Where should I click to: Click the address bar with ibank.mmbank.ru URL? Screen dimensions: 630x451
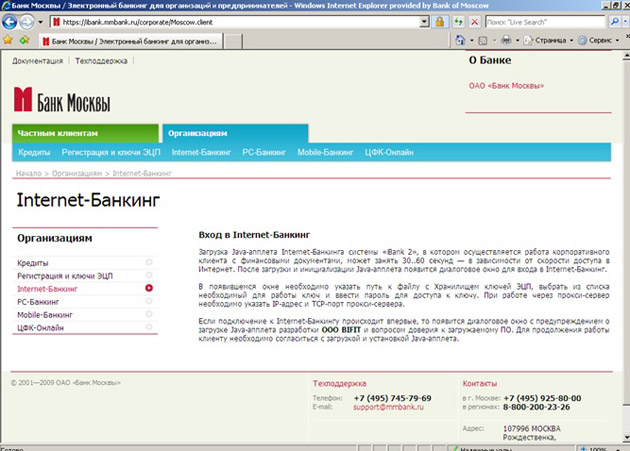(235, 22)
